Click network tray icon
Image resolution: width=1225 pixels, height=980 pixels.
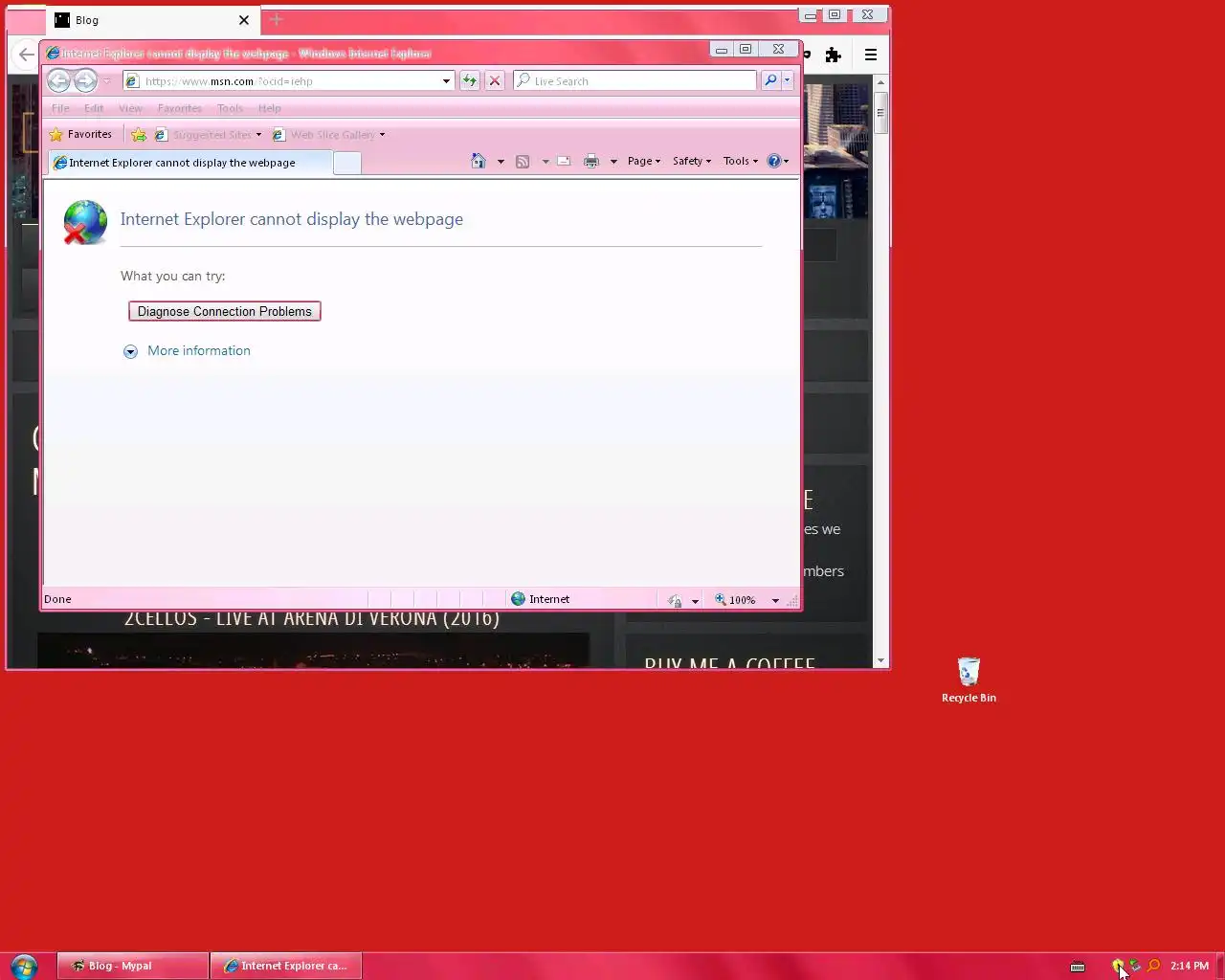(x=1135, y=966)
